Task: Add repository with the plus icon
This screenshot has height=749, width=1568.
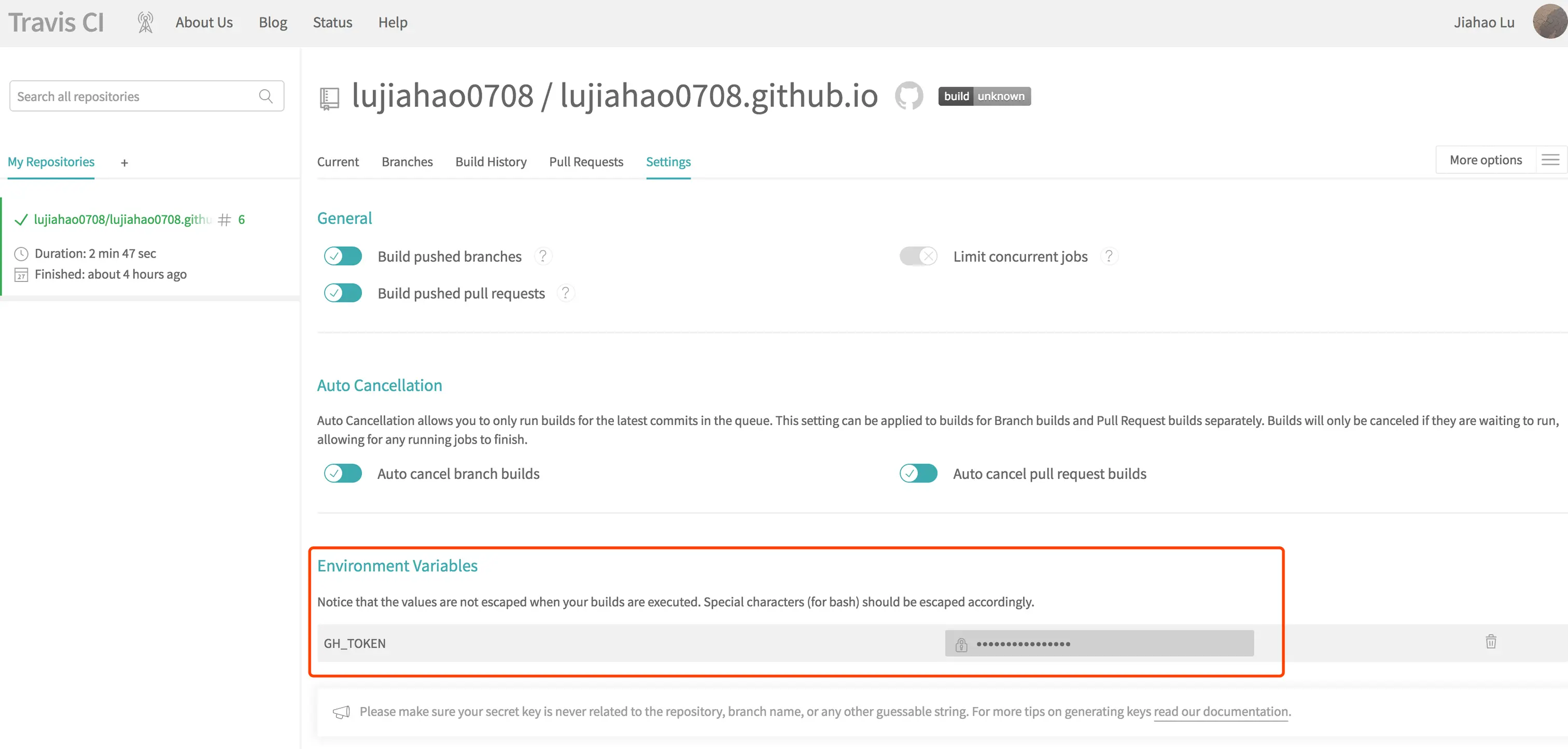Action: [x=124, y=162]
